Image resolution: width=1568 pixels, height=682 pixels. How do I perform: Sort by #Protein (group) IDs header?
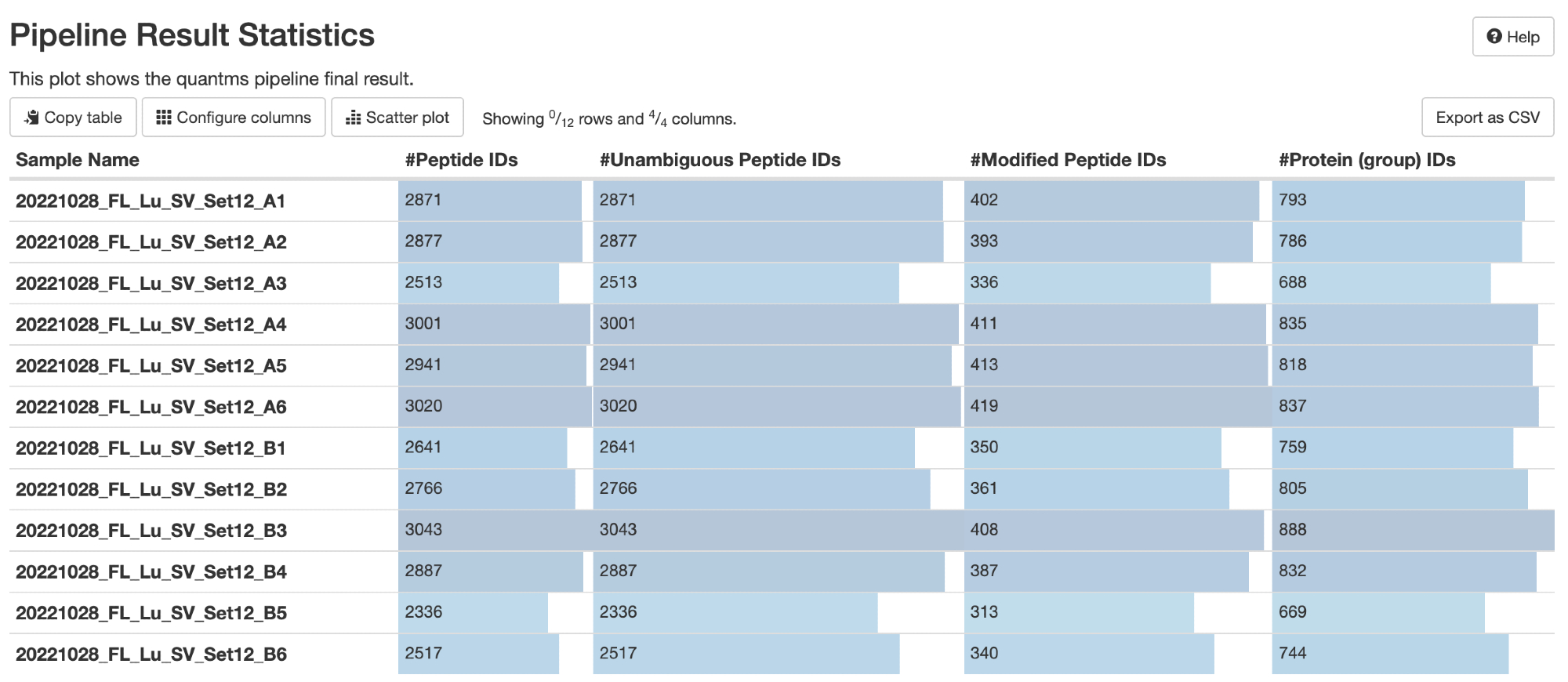(1367, 160)
